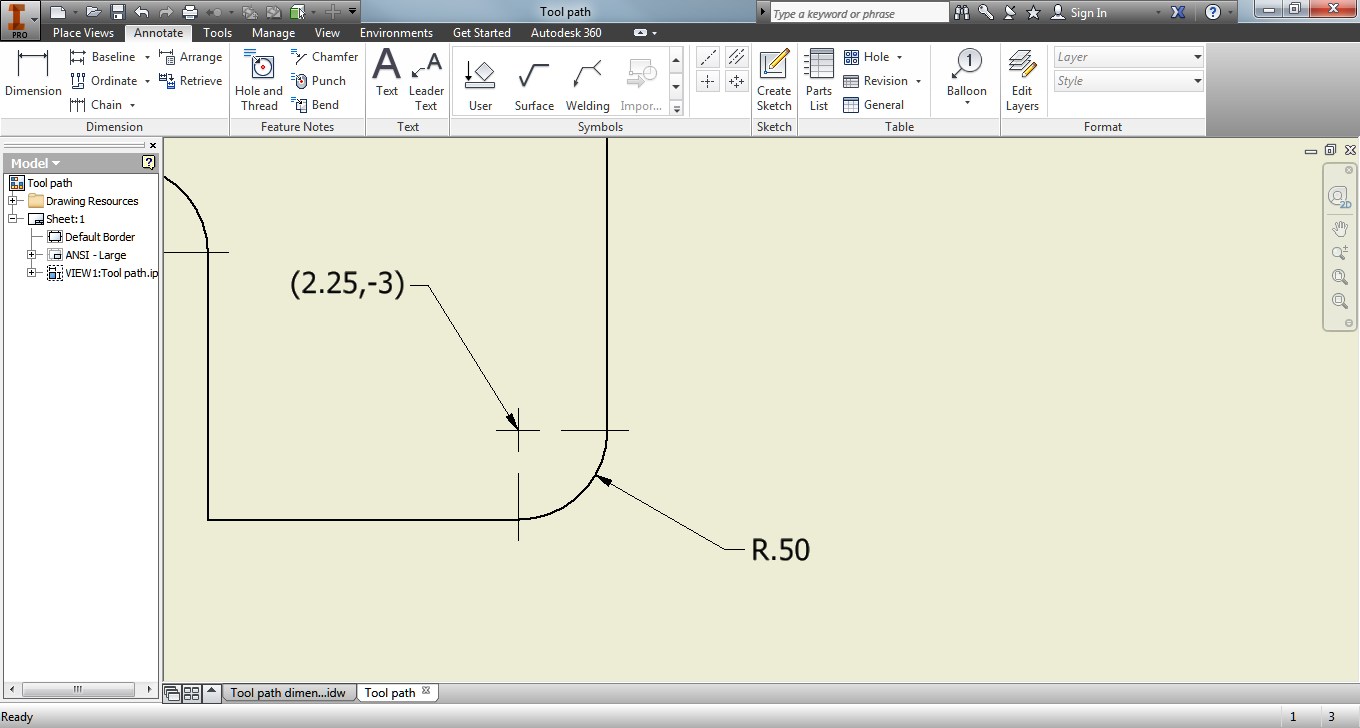Insert a Welding symbol
Viewport: 1360px width, 728px height.
pos(587,80)
